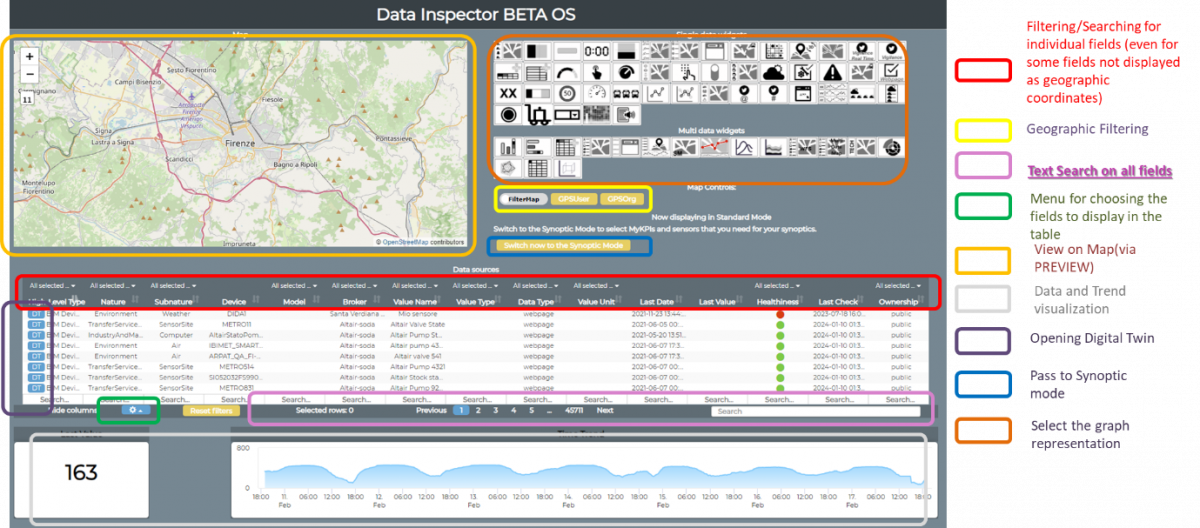Click Switch now to the Synoptic Mode
Viewport: 1200px width, 528px height.
pyautogui.click(x=565, y=245)
